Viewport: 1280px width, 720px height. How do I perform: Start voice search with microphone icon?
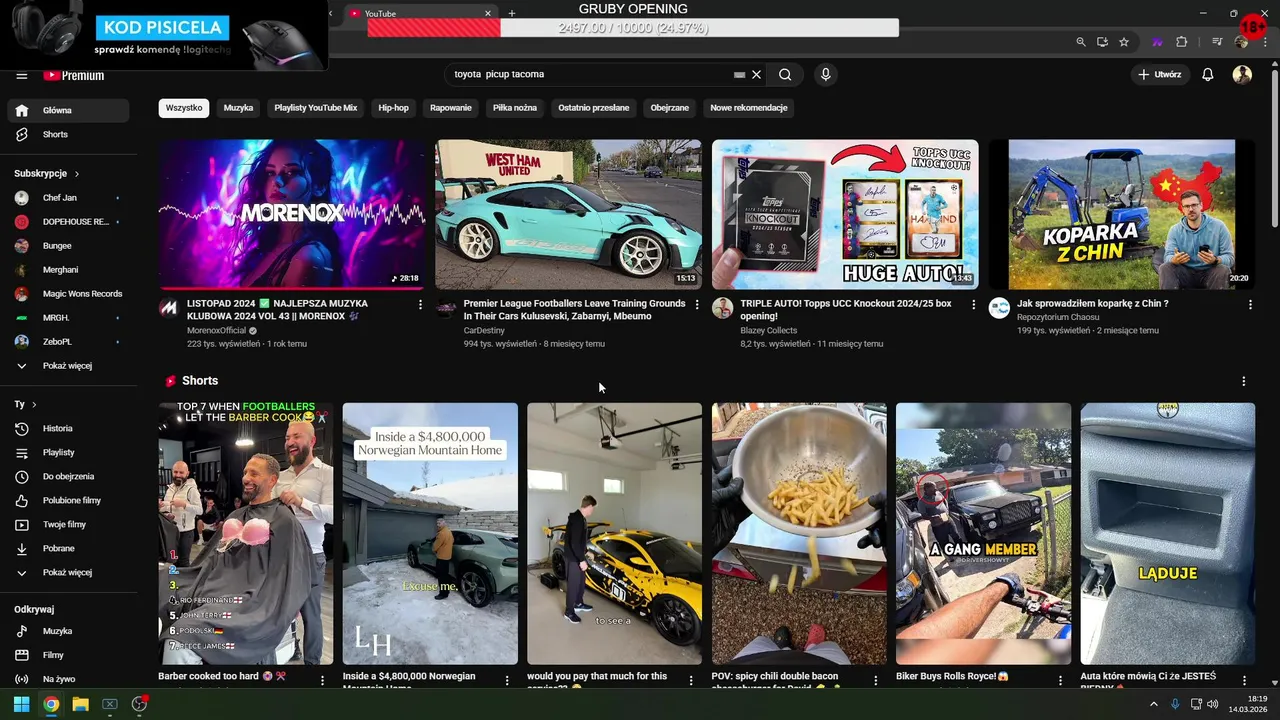[825, 74]
